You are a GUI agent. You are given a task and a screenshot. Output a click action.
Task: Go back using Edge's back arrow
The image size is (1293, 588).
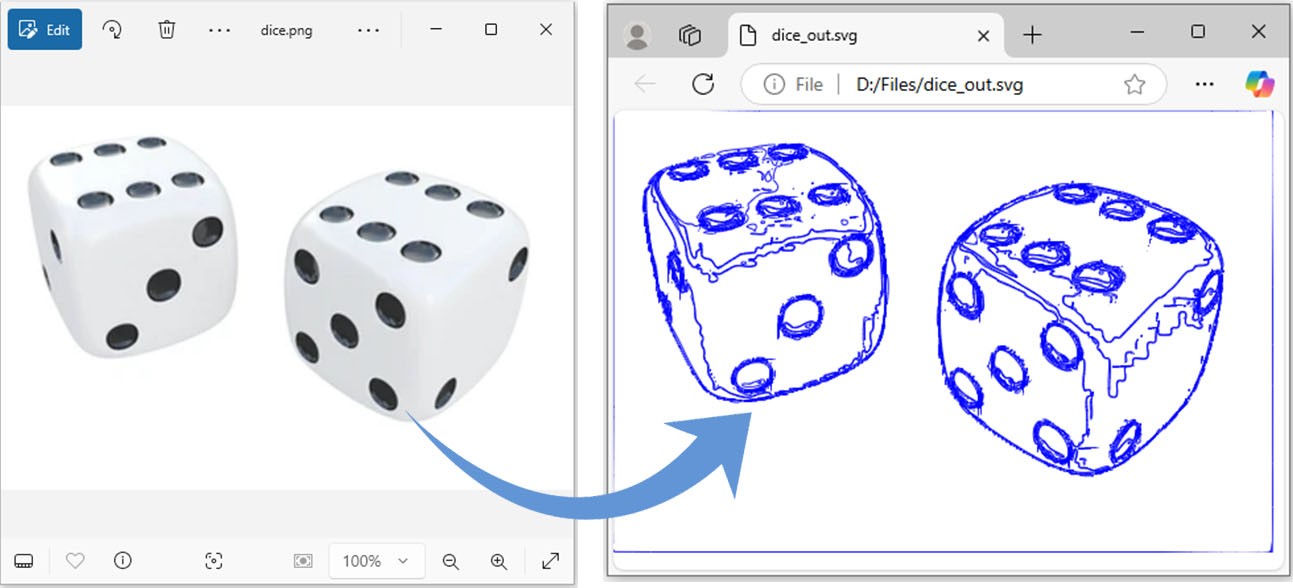coord(645,84)
